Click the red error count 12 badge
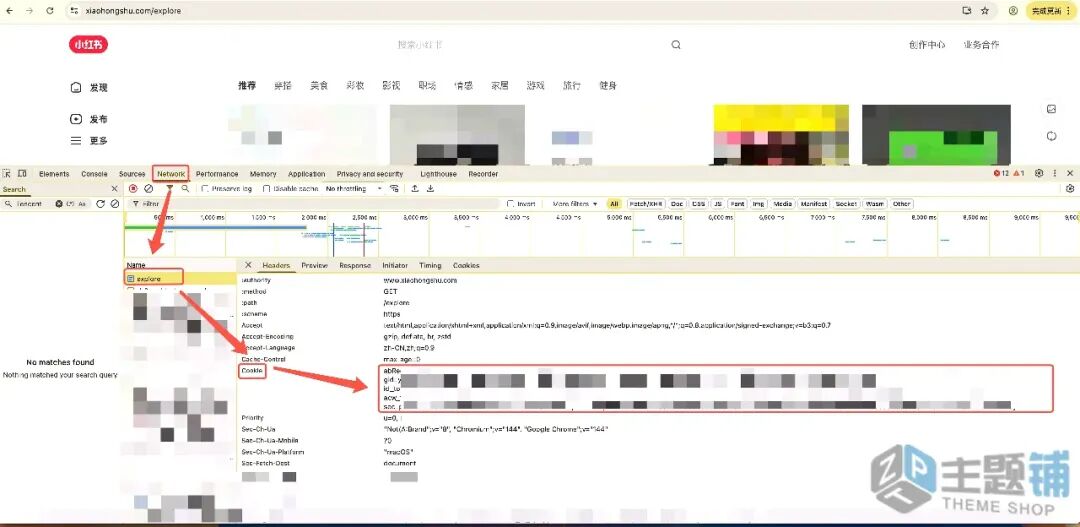 [1001, 174]
